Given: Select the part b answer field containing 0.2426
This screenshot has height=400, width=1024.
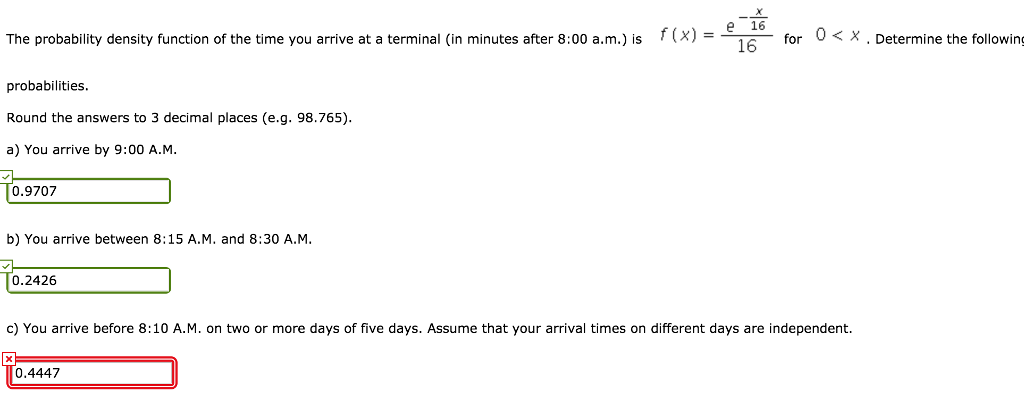Looking at the screenshot, I should (x=90, y=281).
